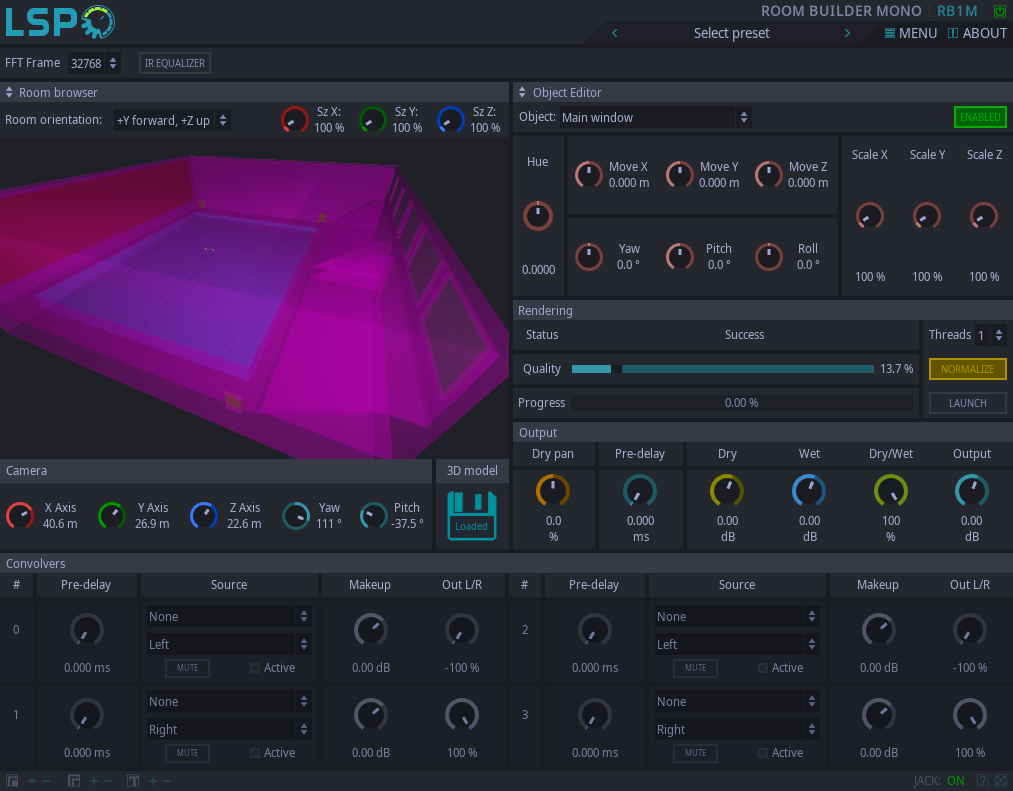Enable the Active checkbox for convolver 0
This screenshot has height=791, width=1013.
point(255,668)
